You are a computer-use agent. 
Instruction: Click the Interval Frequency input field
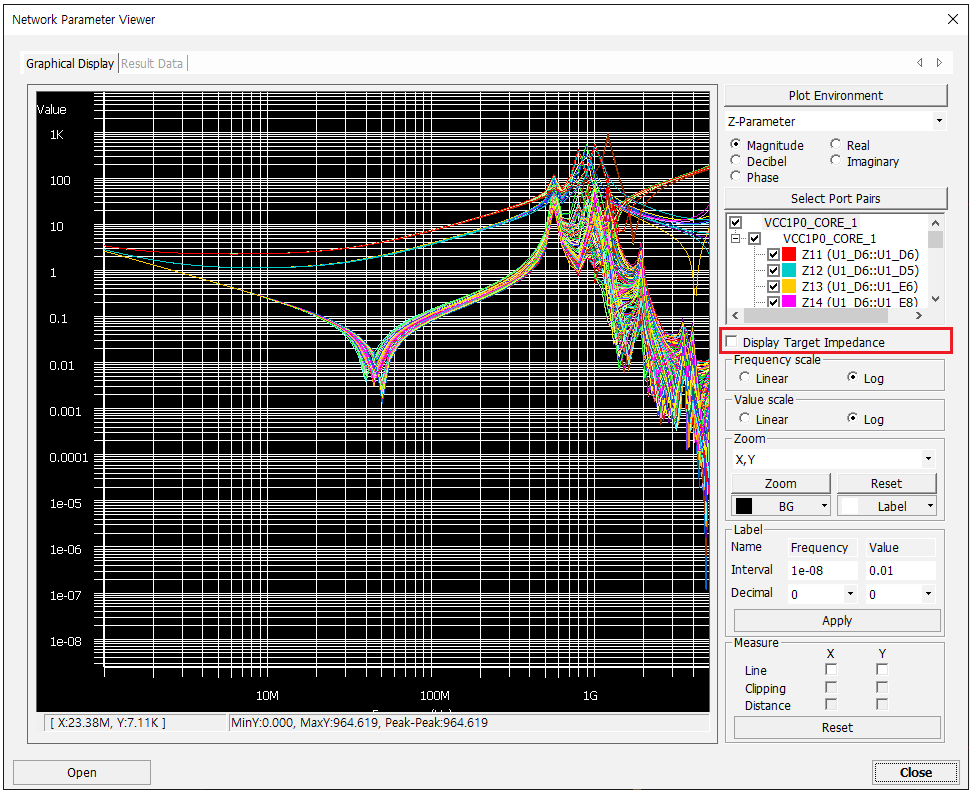[x=822, y=570]
